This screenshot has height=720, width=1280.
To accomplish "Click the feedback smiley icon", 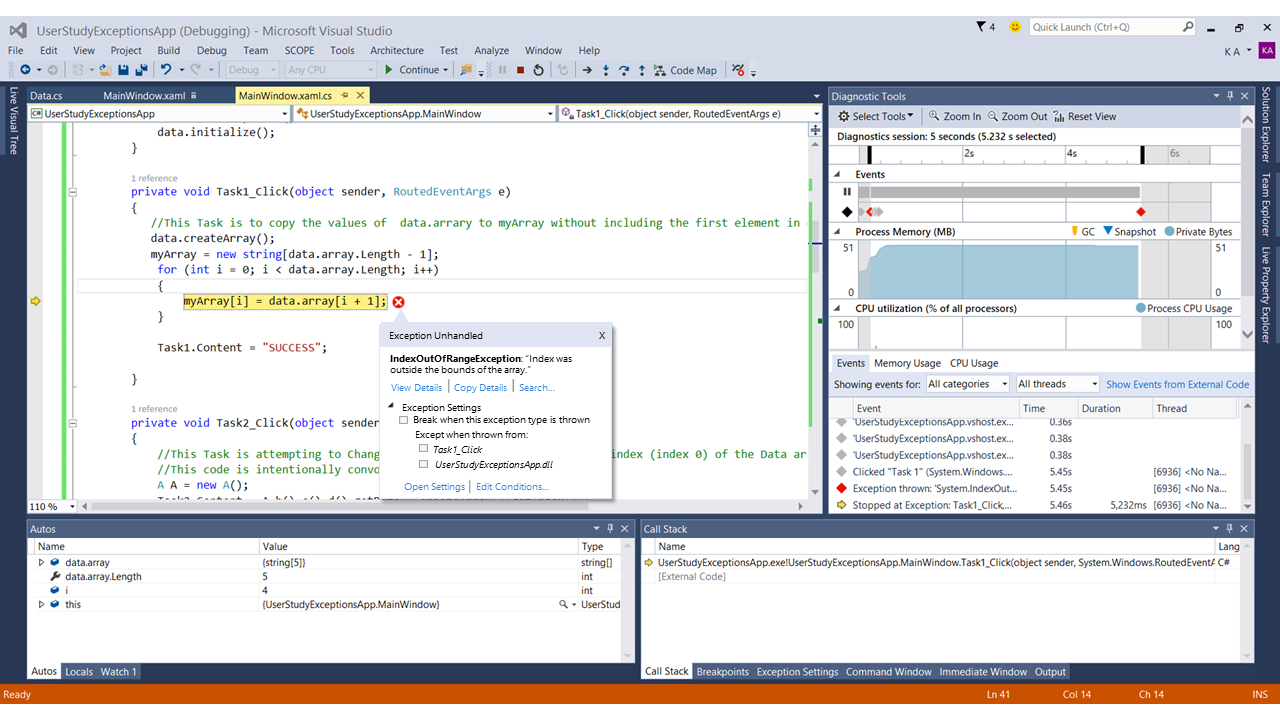I will tap(1015, 27).
